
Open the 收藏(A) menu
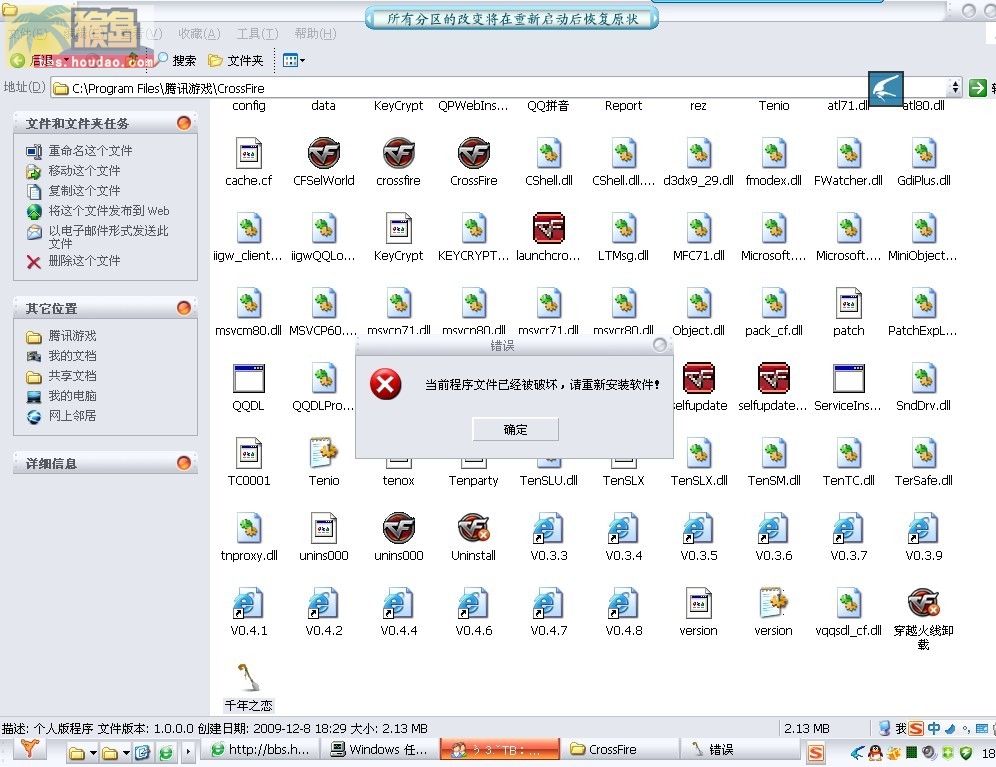click(x=199, y=34)
